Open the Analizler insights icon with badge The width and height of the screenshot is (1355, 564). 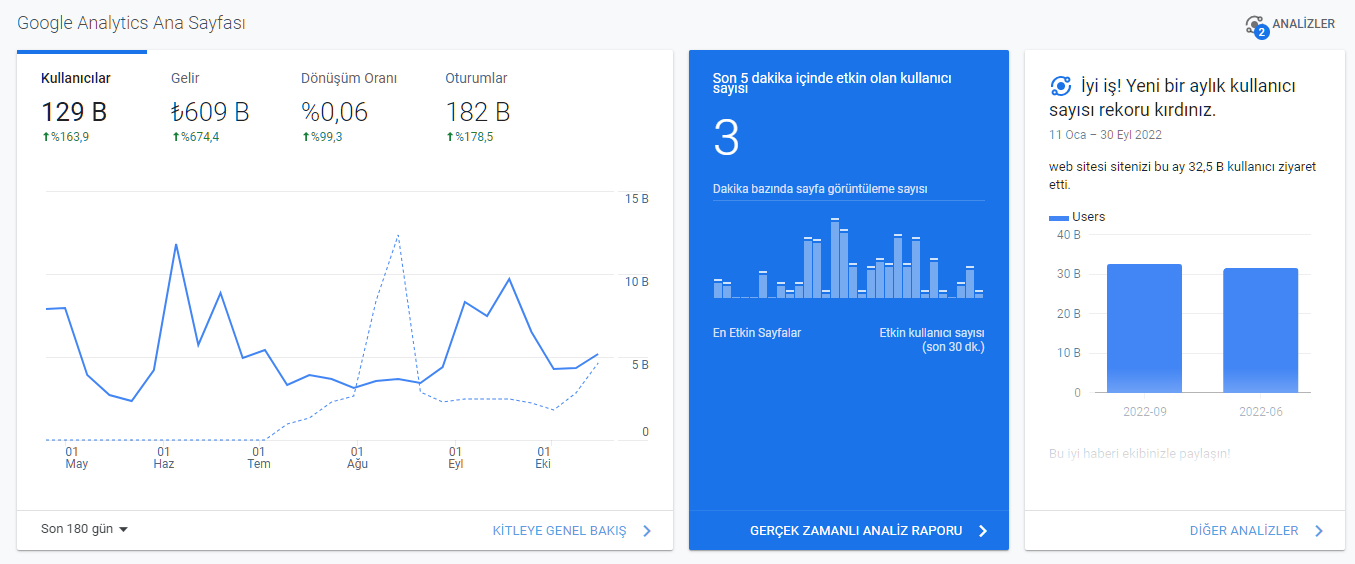pyautogui.click(x=1256, y=26)
